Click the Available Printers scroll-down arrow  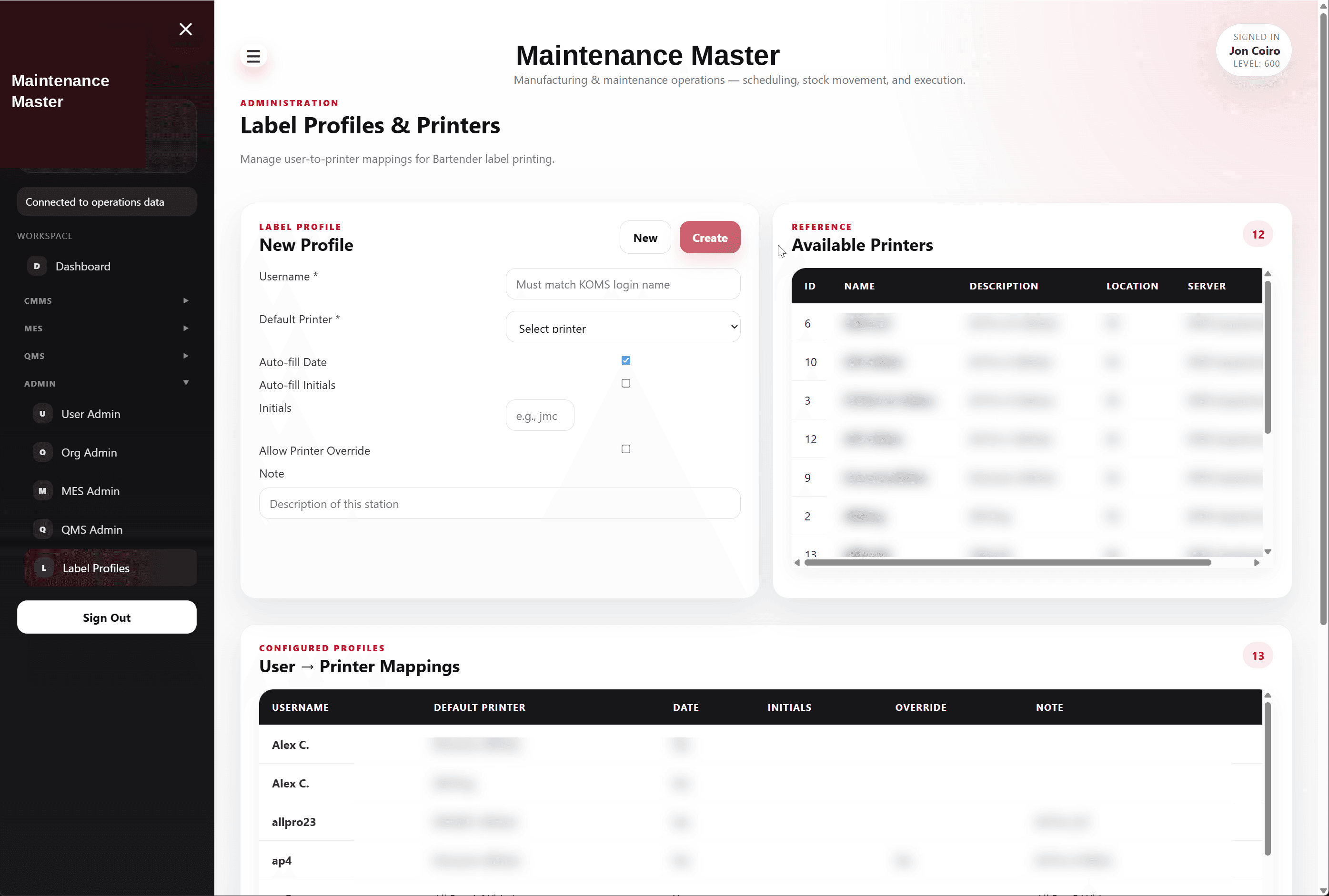pyautogui.click(x=1267, y=552)
